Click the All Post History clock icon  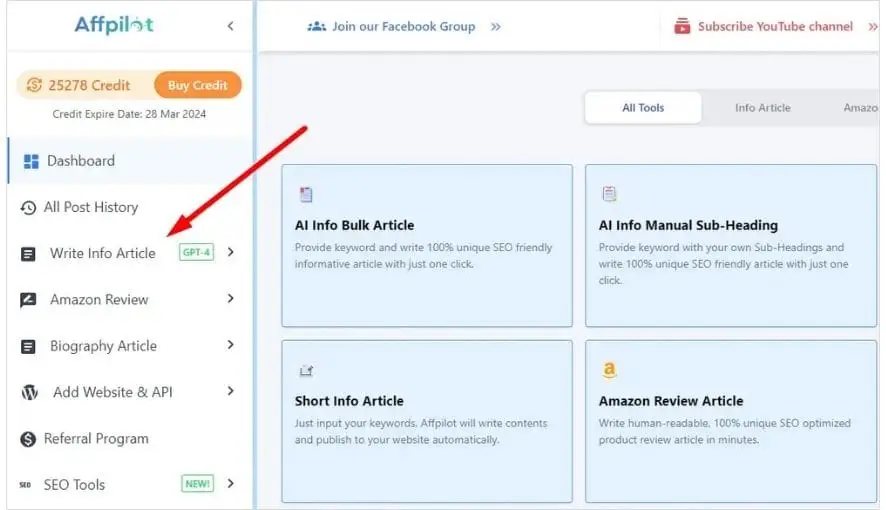[x=28, y=208]
